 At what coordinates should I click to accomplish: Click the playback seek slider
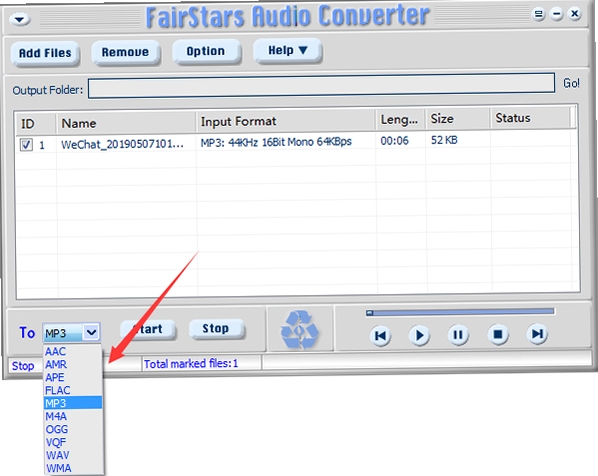point(460,312)
